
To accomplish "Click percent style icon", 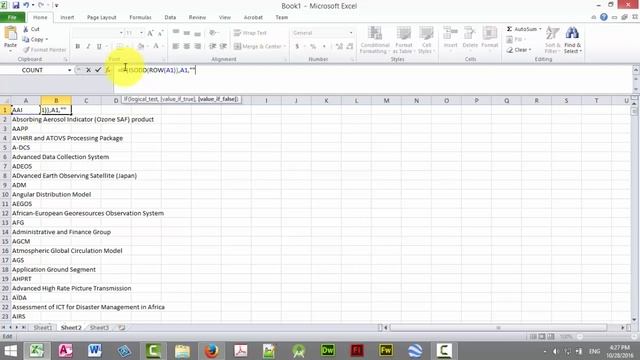I will pyautogui.click(x=313, y=47).
